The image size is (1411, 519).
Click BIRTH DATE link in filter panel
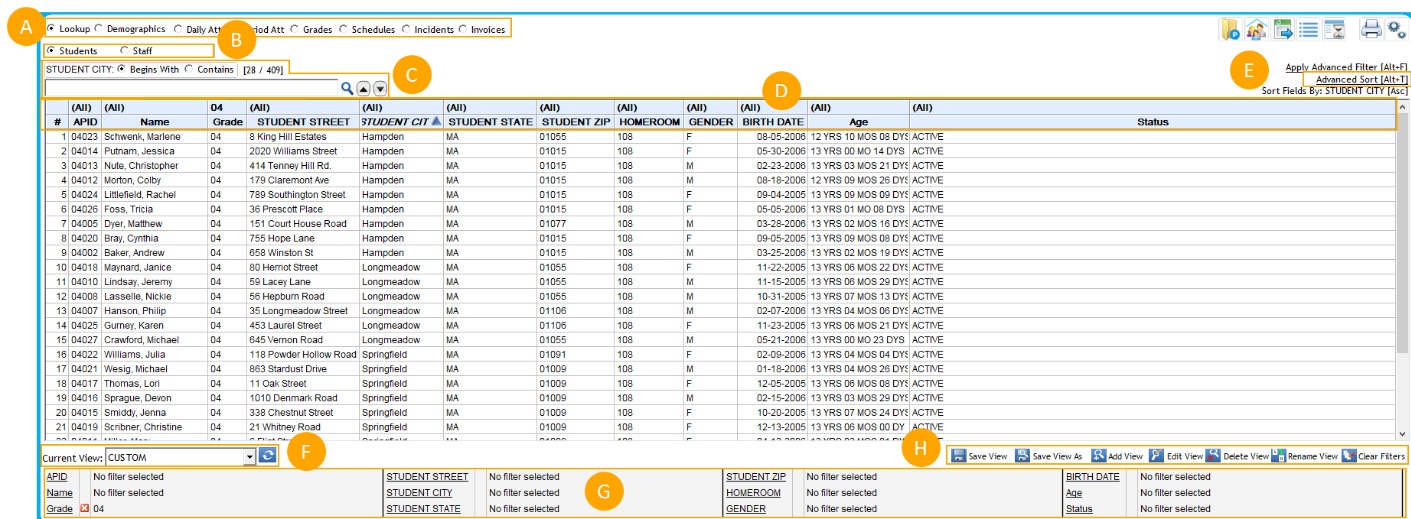1092,477
